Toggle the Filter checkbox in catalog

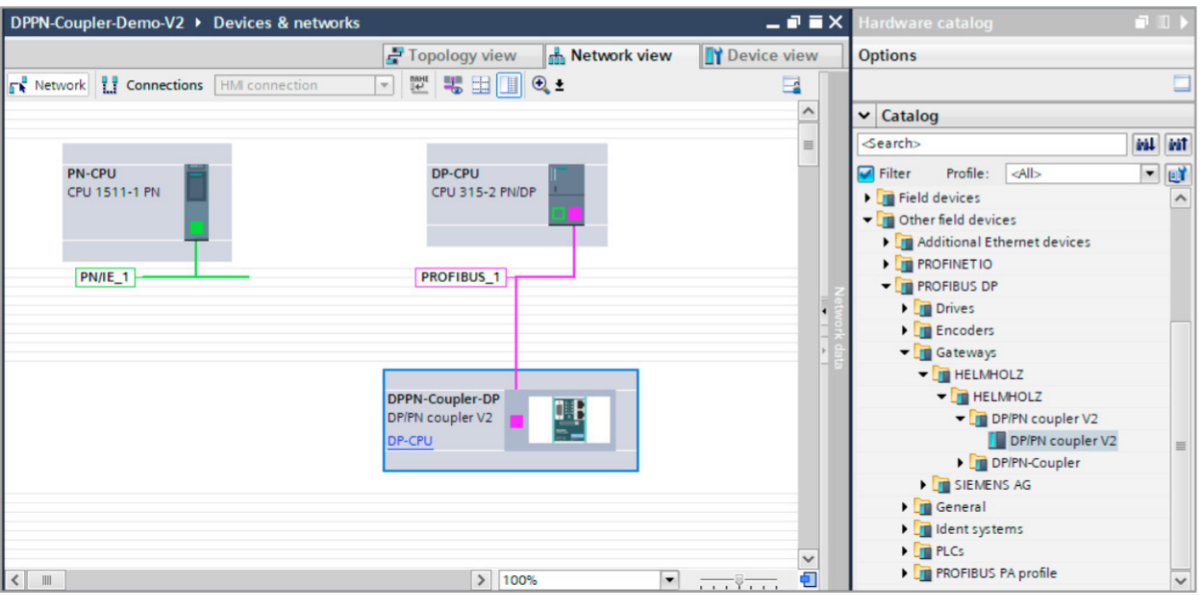(x=866, y=174)
